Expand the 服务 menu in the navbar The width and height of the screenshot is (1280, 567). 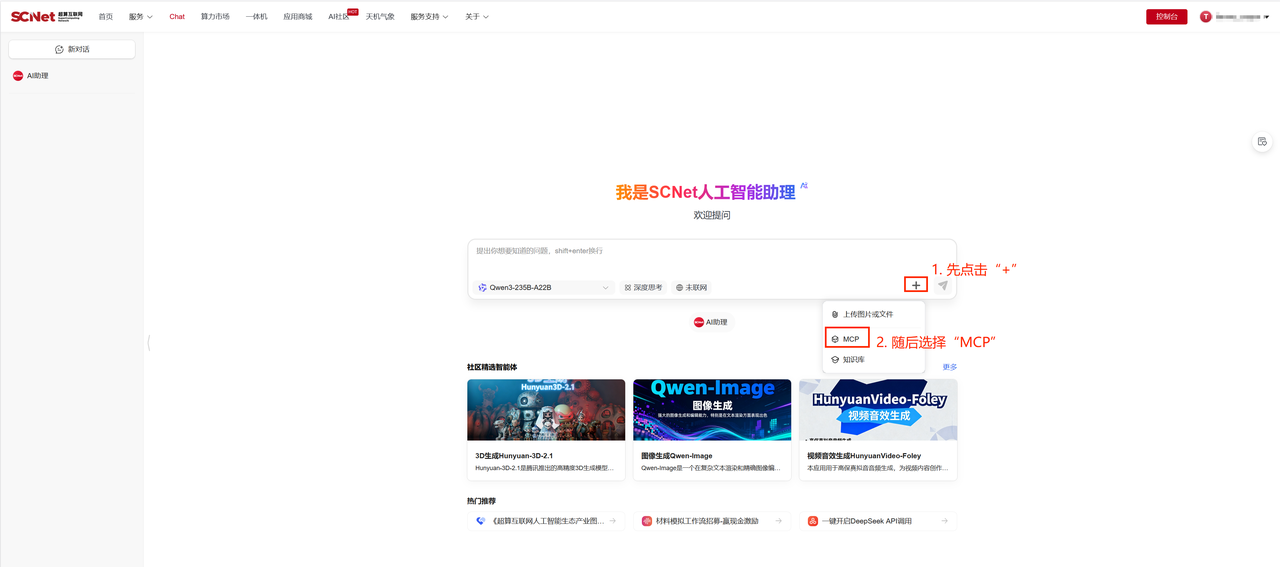click(140, 17)
